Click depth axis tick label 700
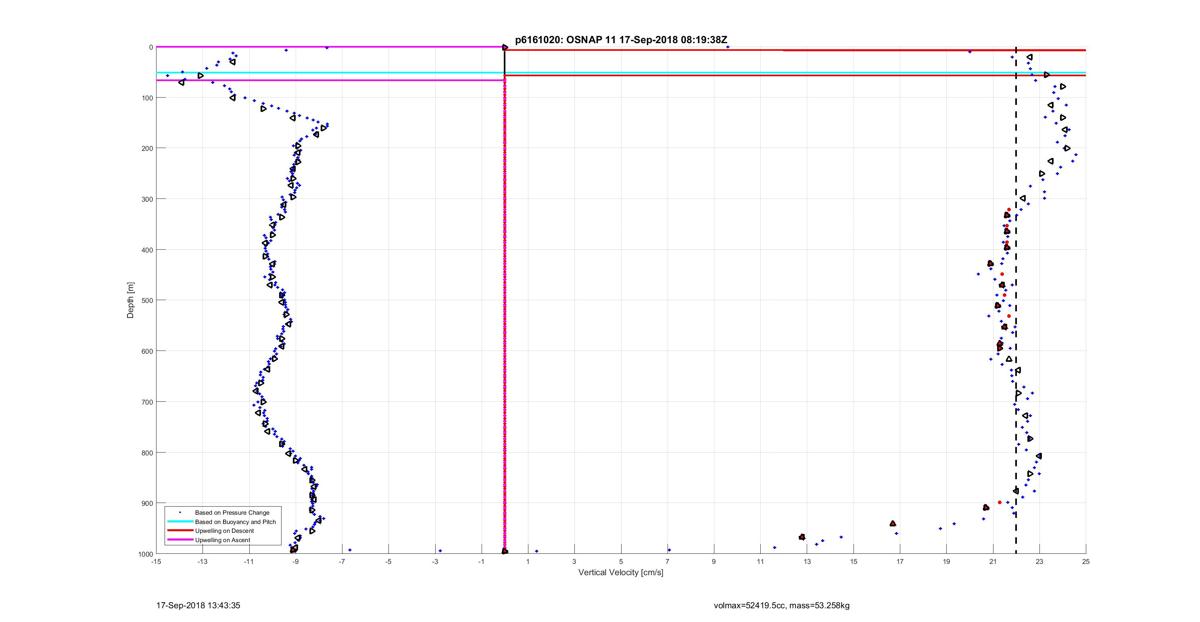The image size is (1200, 622). tap(146, 402)
